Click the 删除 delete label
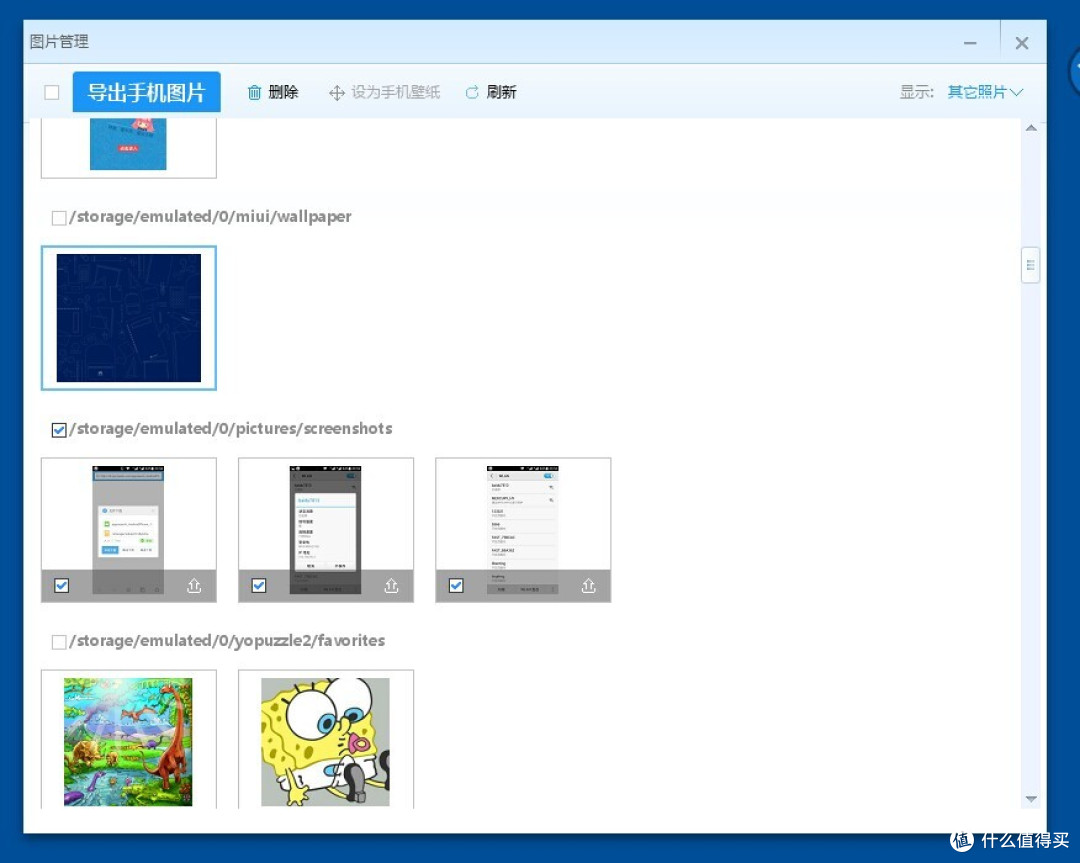The width and height of the screenshot is (1080, 863). pos(283,92)
